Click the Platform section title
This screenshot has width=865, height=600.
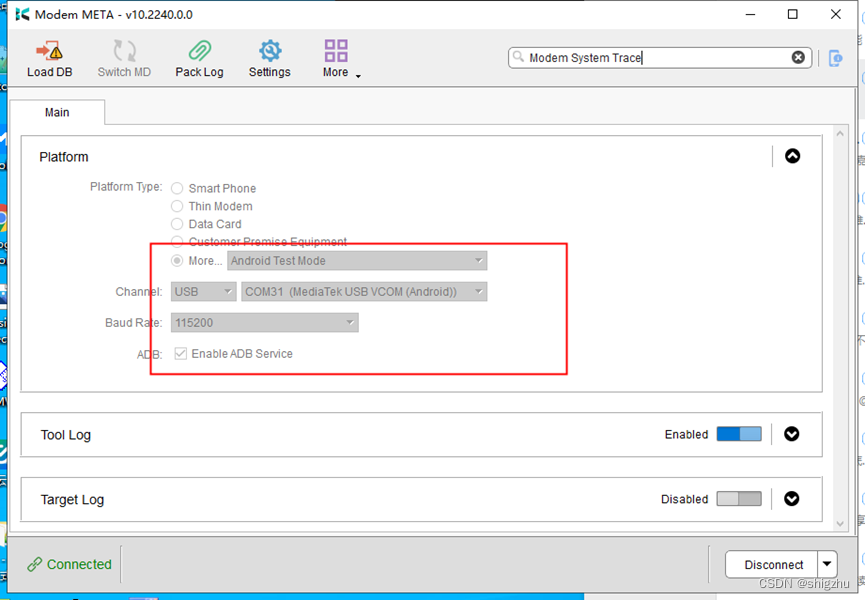point(63,157)
